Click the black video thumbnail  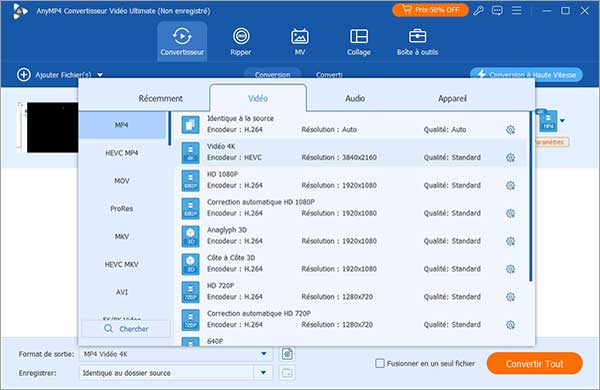(x=52, y=127)
